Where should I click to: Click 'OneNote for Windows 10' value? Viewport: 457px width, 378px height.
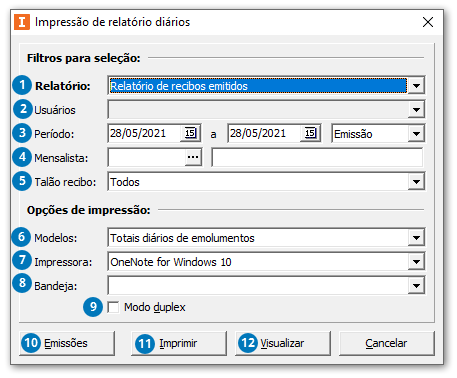[171, 262]
